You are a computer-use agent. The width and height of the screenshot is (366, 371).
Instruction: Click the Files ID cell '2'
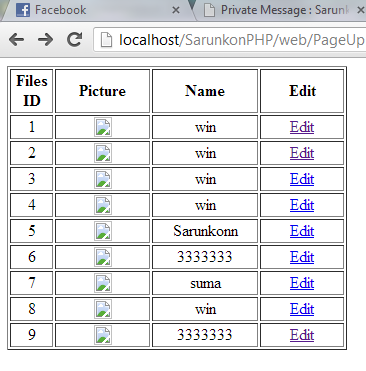pyautogui.click(x=32, y=153)
